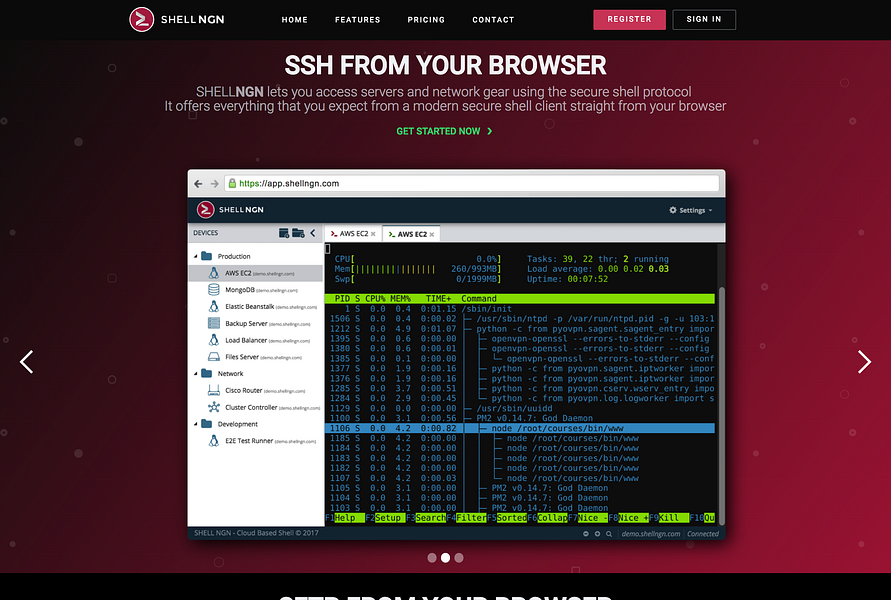This screenshot has width=891, height=600.
Task: Click the app.shellngn.com address field
Action: tap(472, 184)
